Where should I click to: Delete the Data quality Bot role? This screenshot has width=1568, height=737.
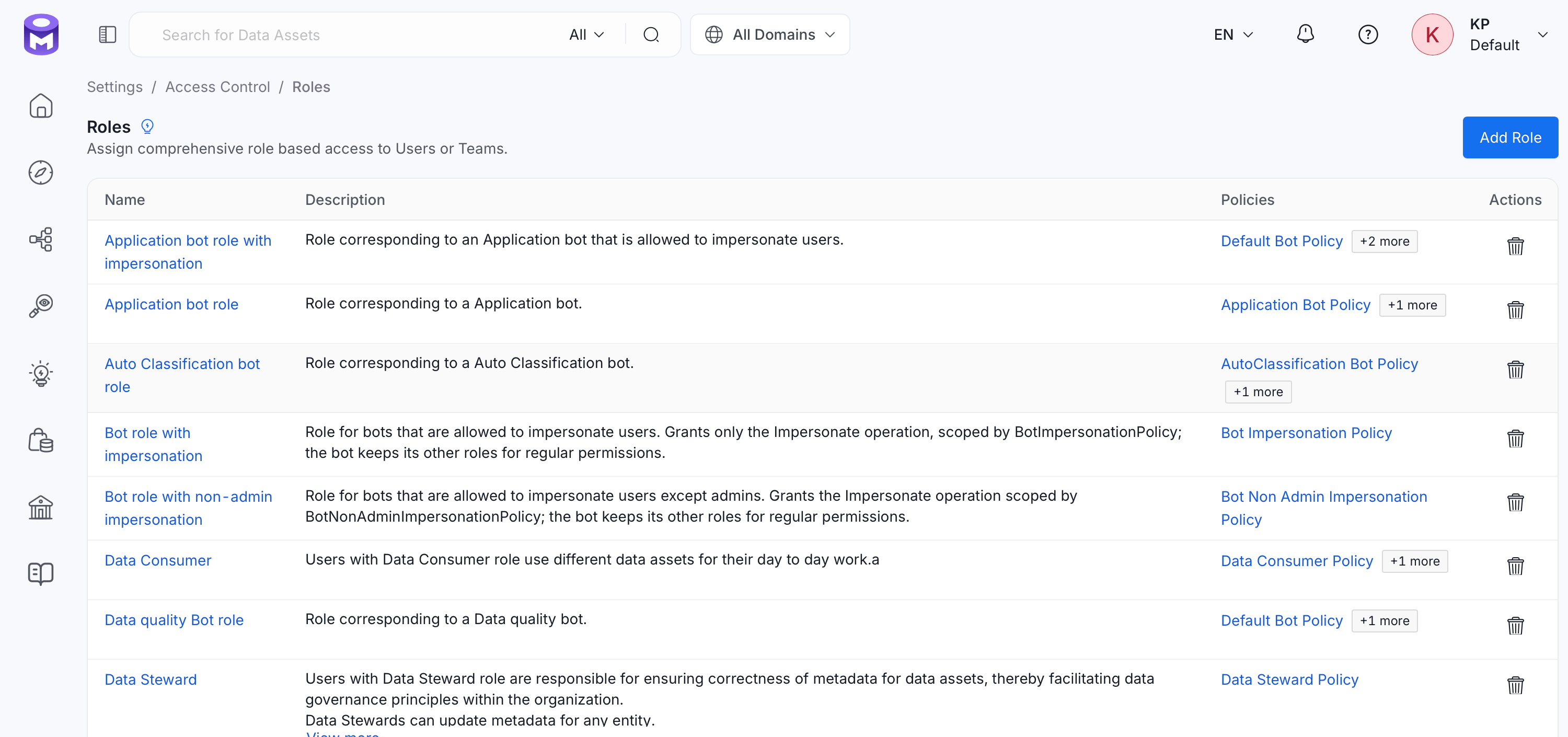(1515, 626)
